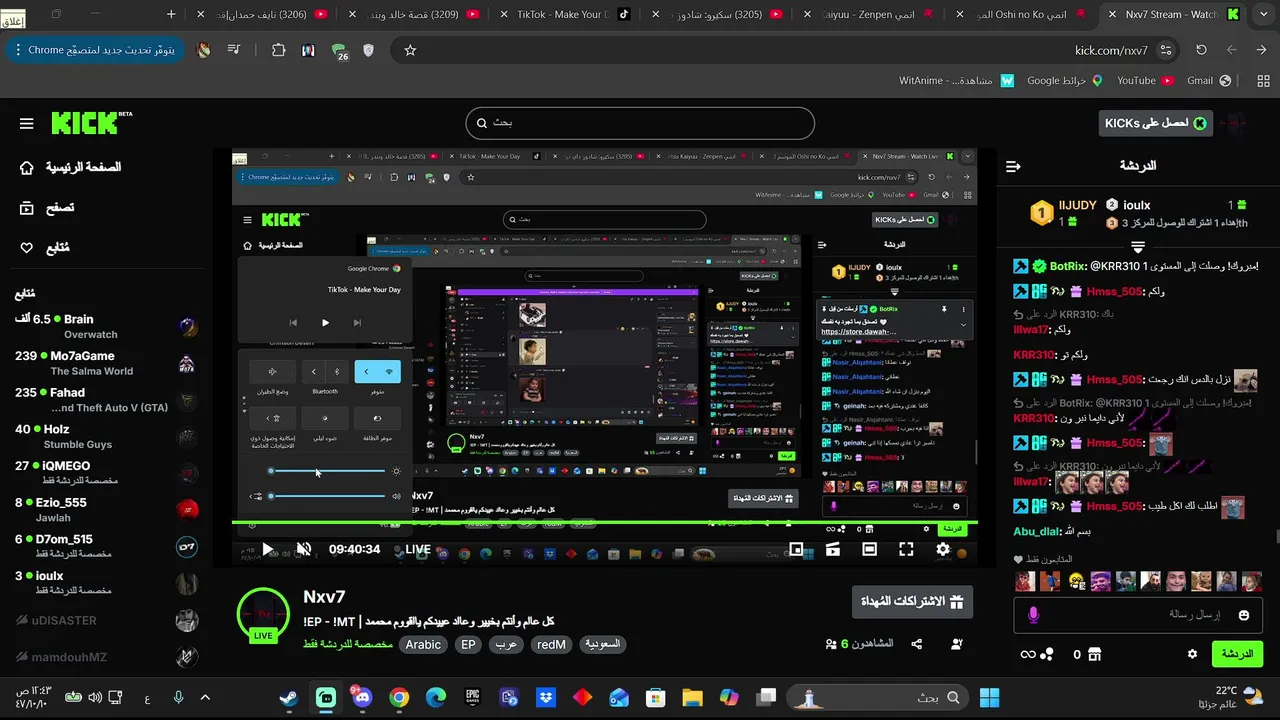Share the Nxv7 stream
Image resolution: width=1280 pixels, height=720 pixels.
(917, 644)
